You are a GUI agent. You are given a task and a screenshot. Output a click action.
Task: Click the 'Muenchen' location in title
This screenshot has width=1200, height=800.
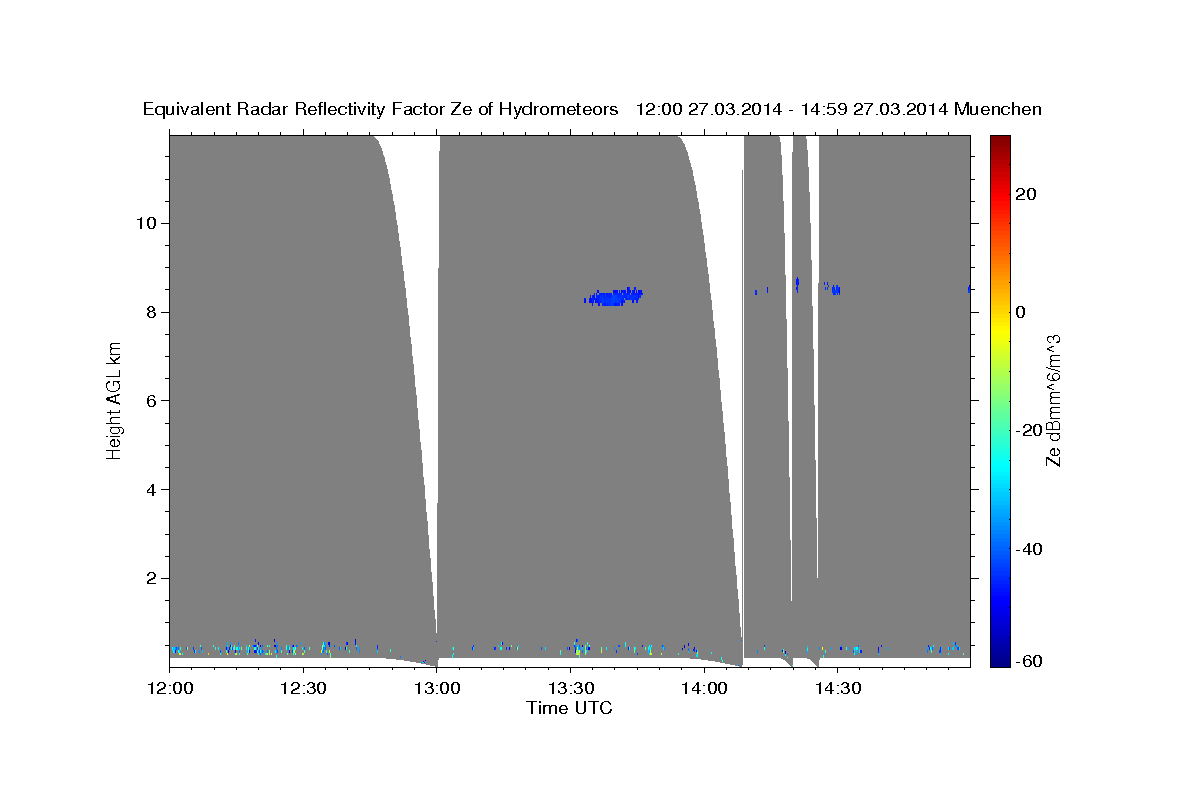tap(998, 110)
